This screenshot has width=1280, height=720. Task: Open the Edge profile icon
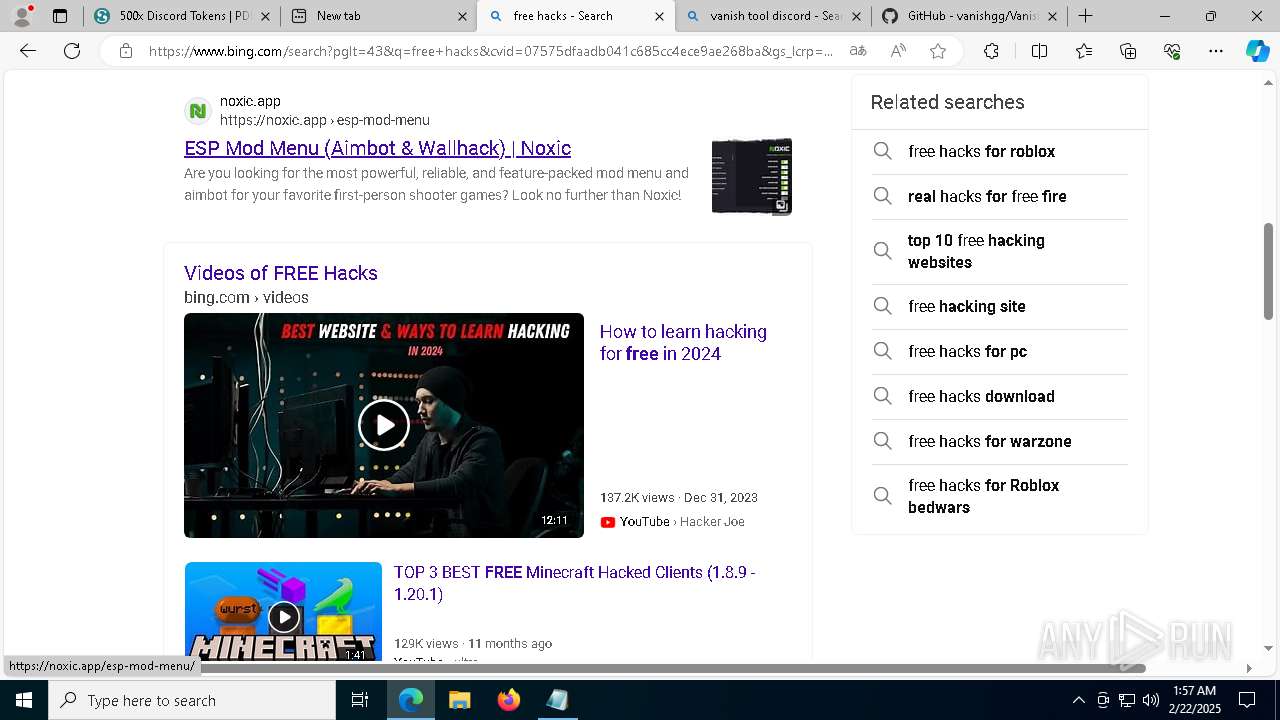click(22, 16)
